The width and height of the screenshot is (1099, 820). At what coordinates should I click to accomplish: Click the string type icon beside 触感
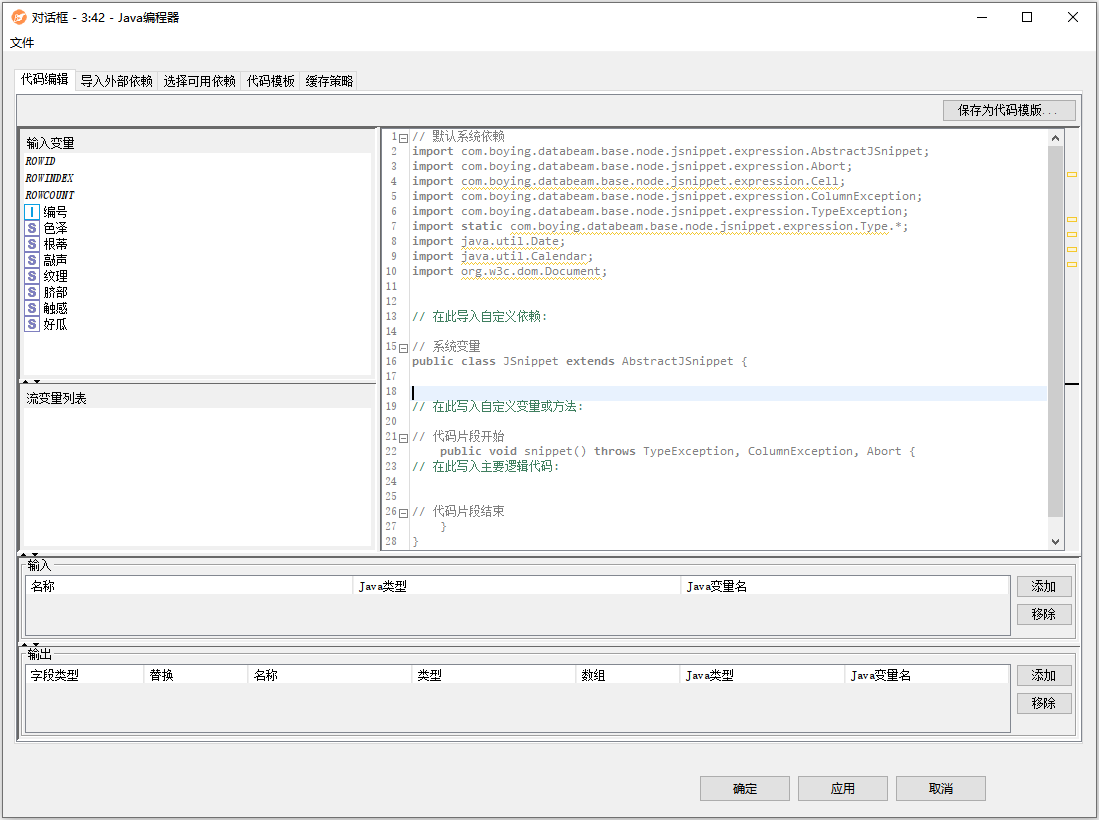pyautogui.click(x=32, y=308)
